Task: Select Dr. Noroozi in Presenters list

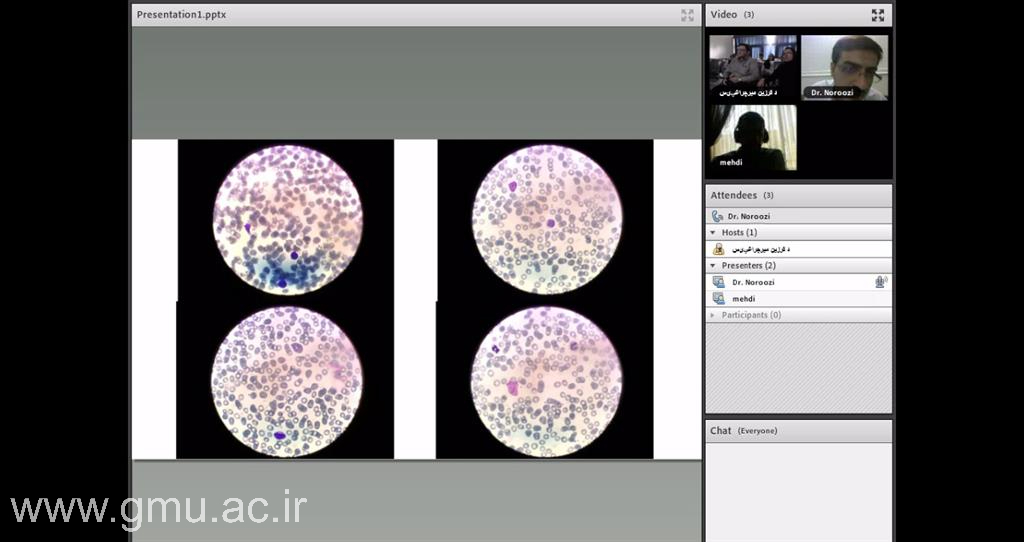Action: [753, 282]
